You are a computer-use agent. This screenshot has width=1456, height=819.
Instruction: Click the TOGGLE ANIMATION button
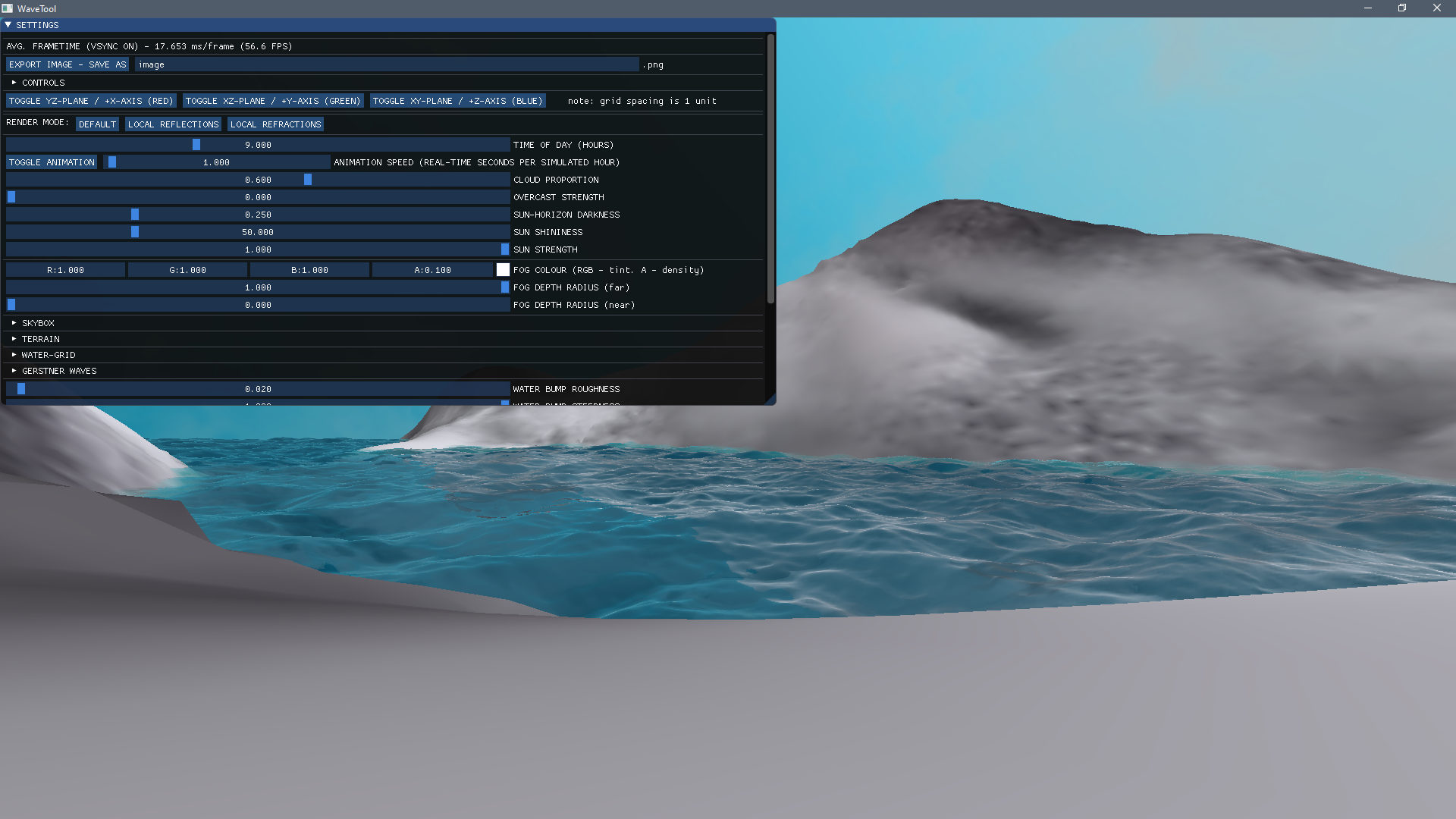tap(52, 162)
